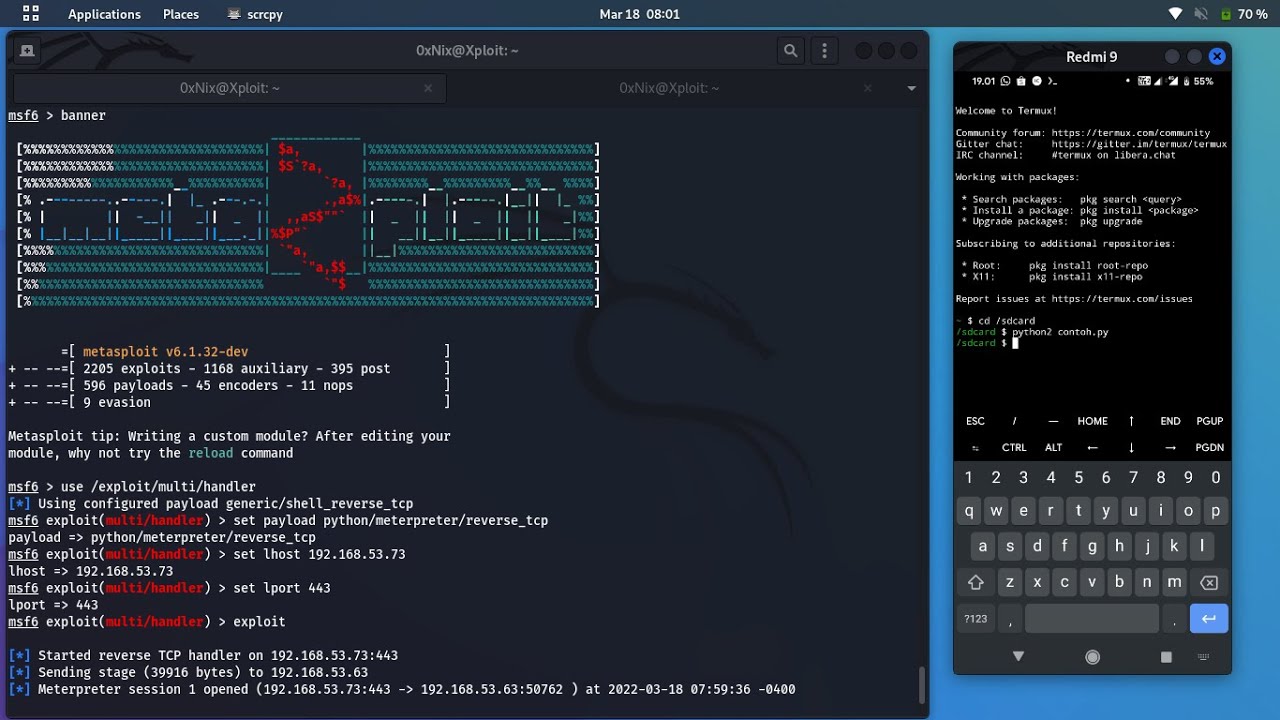Image resolution: width=1280 pixels, height=720 pixels.
Task: Tap the space bar on phone keyboard
Action: (1092, 619)
